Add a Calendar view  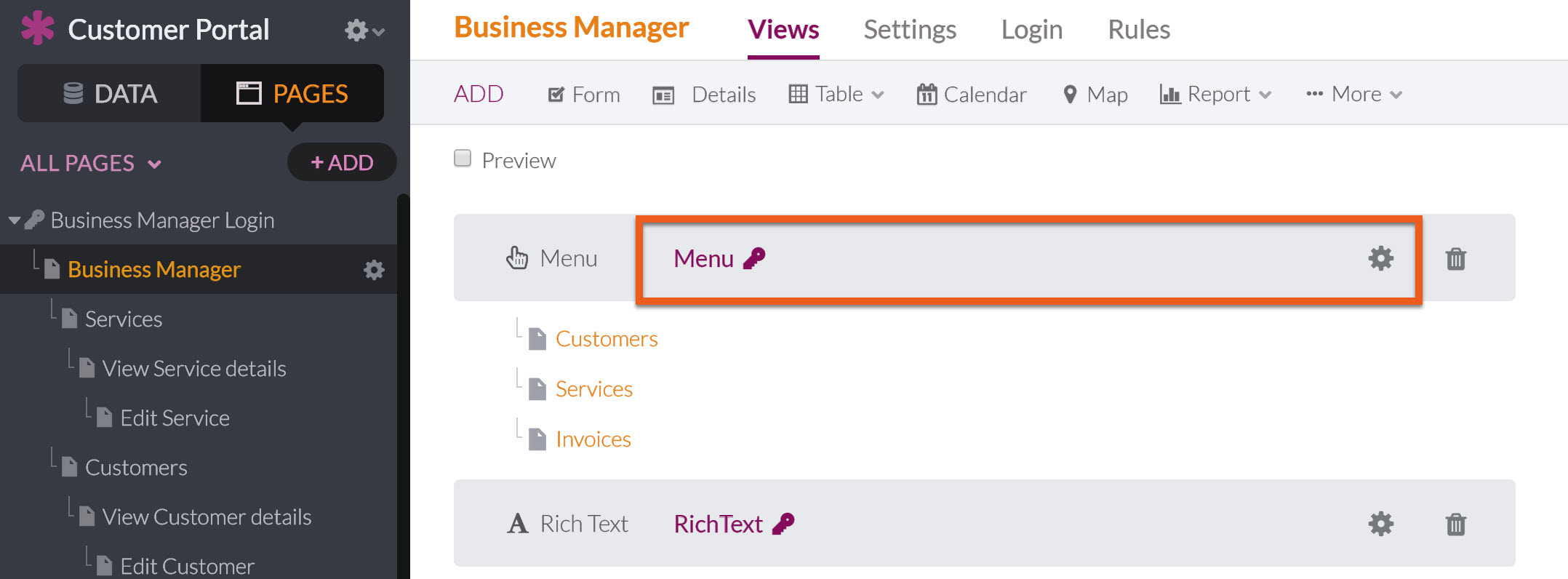click(971, 95)
